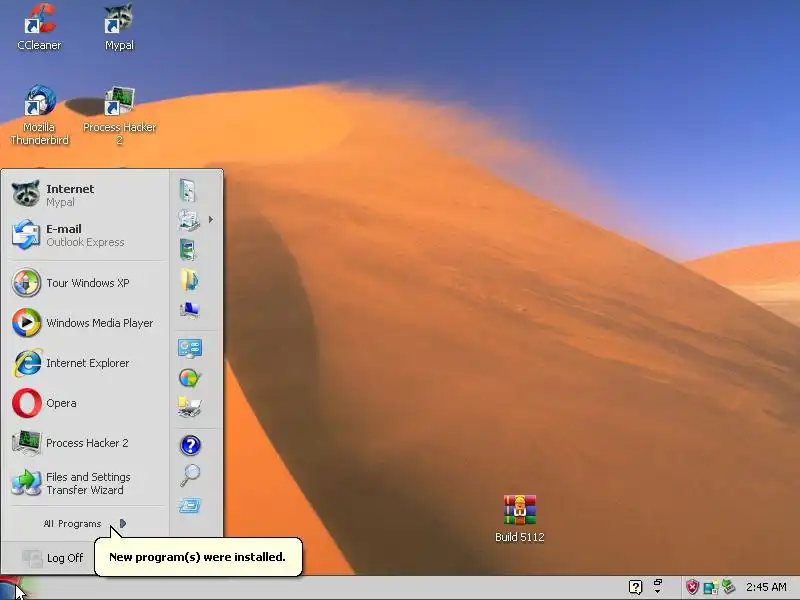Open My Recent Documents icon
Screen dimensions: 800x600
click(x=188, y=220)
